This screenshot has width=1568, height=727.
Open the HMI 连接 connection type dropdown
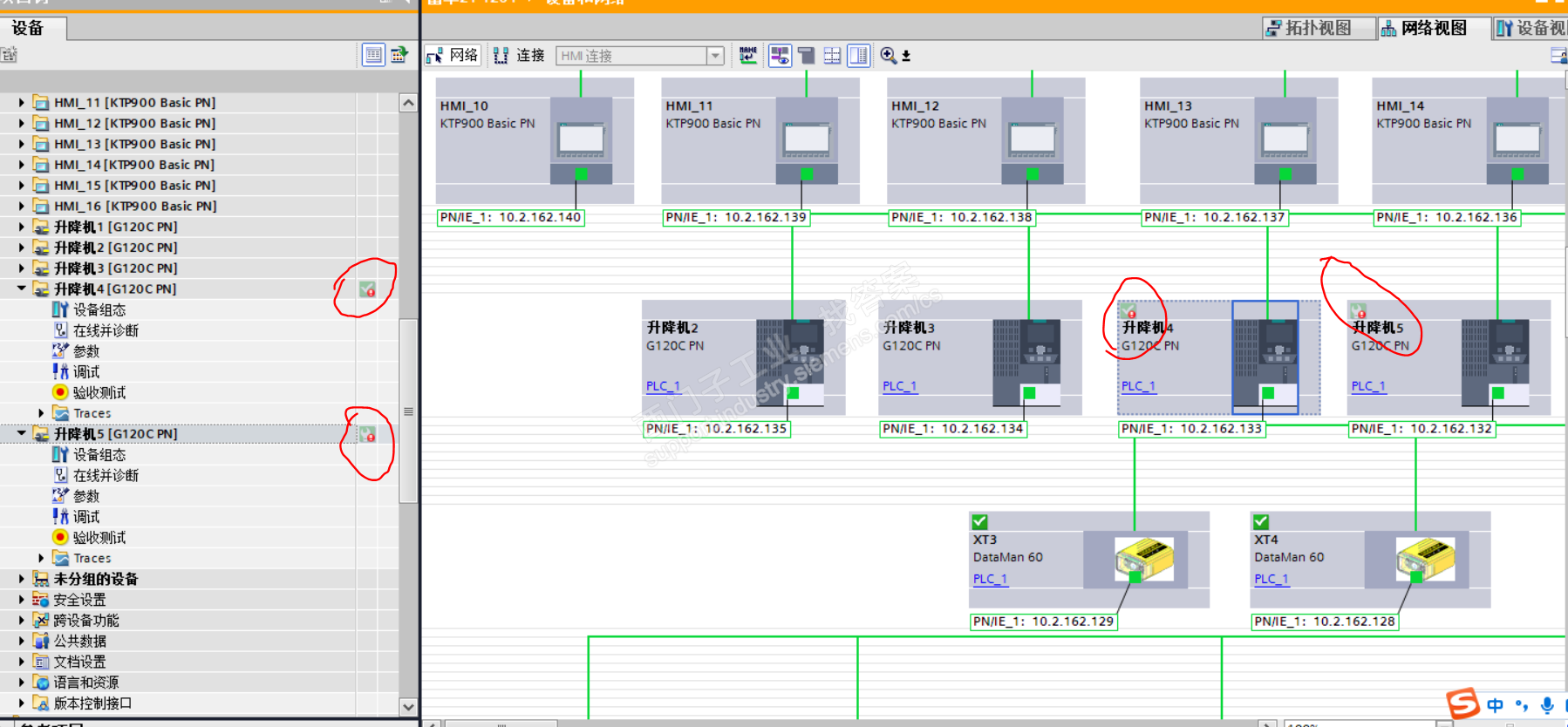click(x=715, y=56)
